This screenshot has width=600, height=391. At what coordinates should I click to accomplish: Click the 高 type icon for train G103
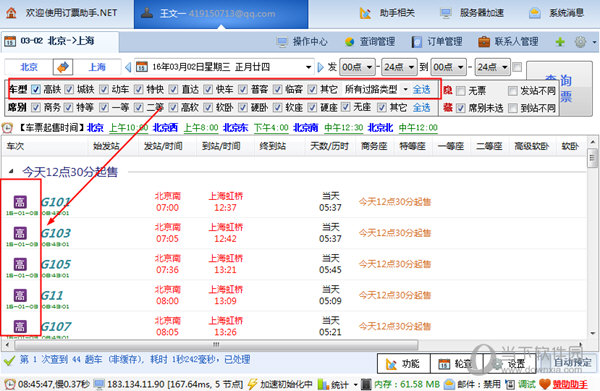pos(20,233)
